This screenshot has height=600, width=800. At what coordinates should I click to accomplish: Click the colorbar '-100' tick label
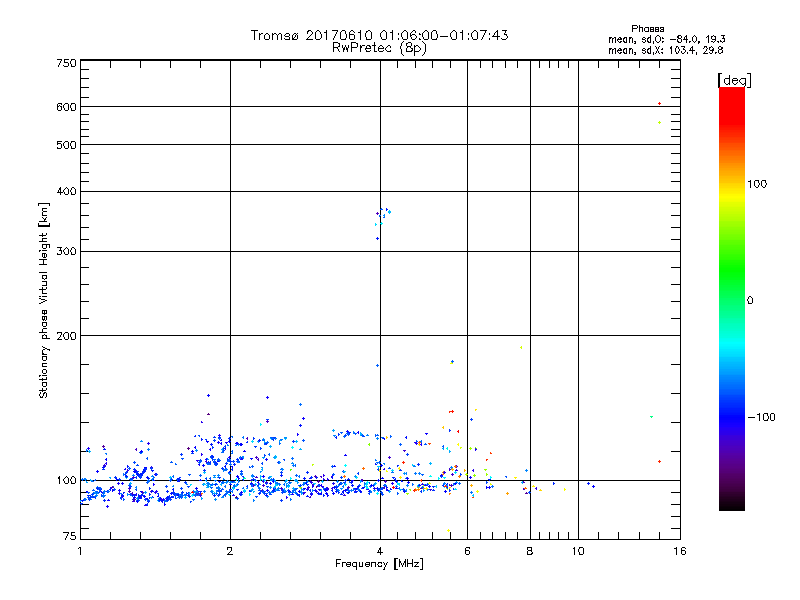761,417
